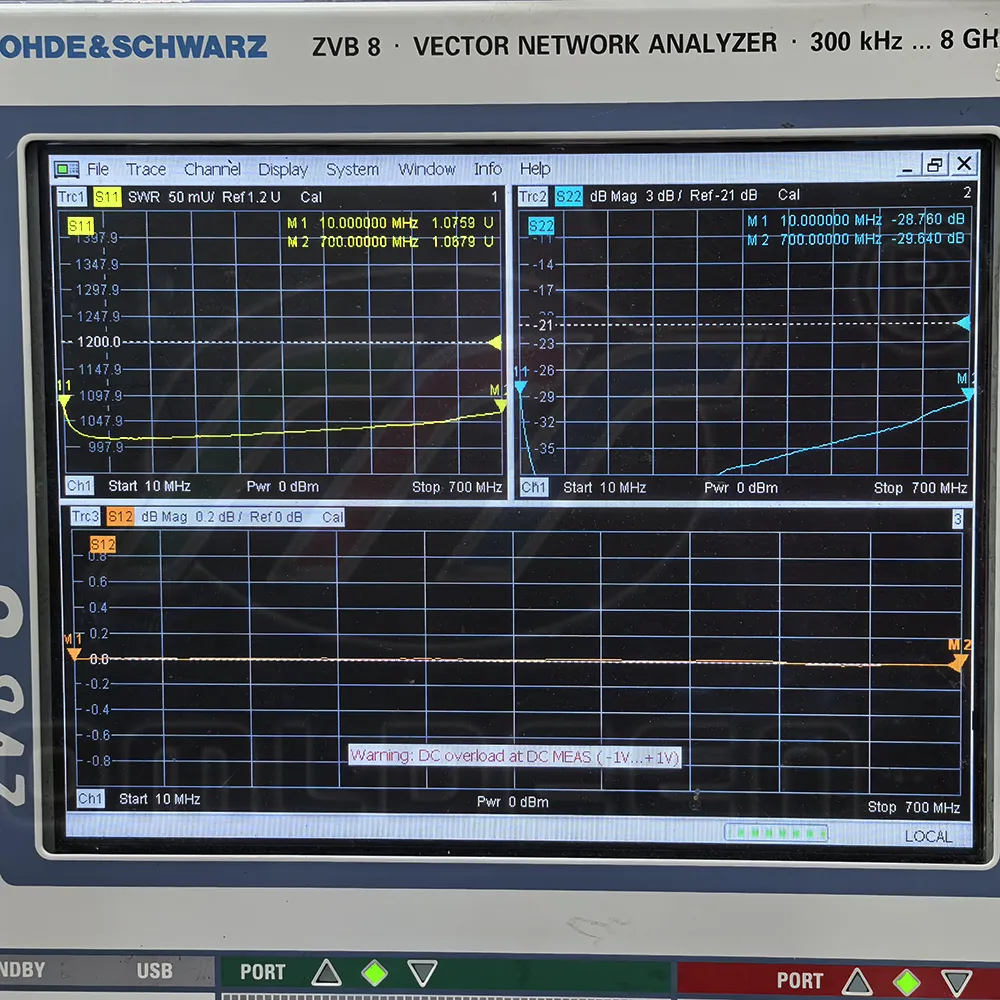Screen dimensions: 1000x1000
Task: Select the cyan reference triangle at -21 dB
Action: 963,323
